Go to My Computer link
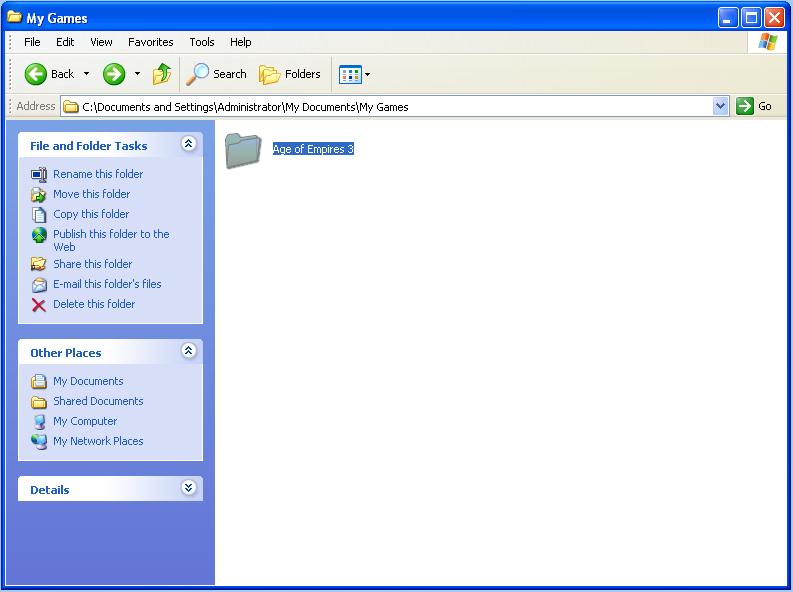The width and height of the screenshot is (793, 592). (x=85, y=421)
